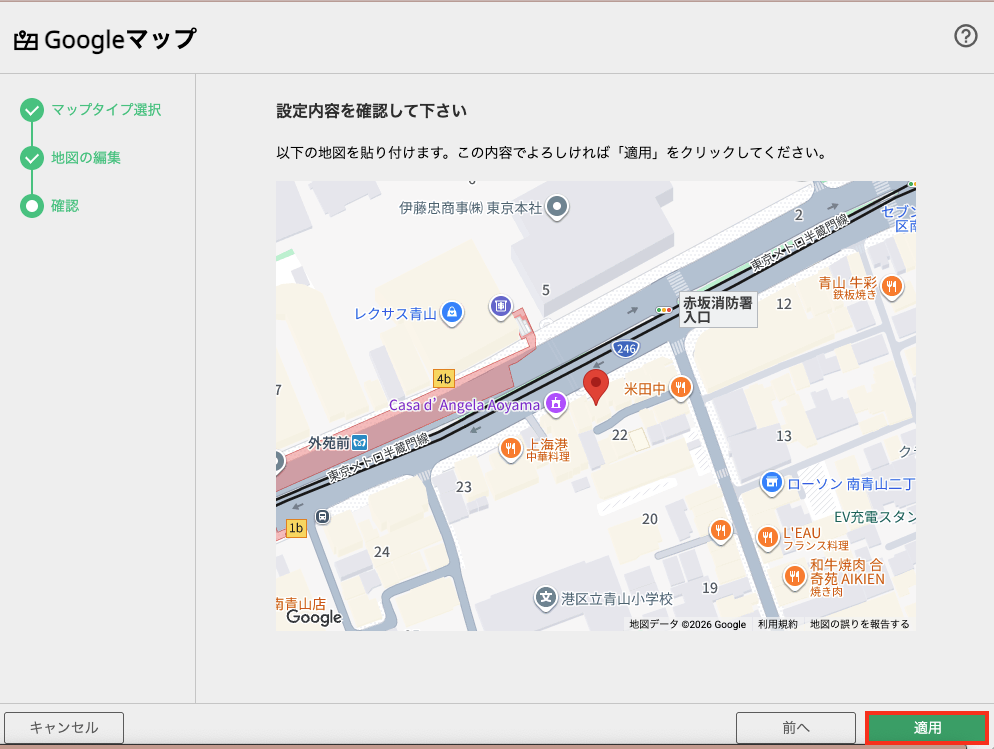Select the 確認 step circle

[x=32, y=206]
